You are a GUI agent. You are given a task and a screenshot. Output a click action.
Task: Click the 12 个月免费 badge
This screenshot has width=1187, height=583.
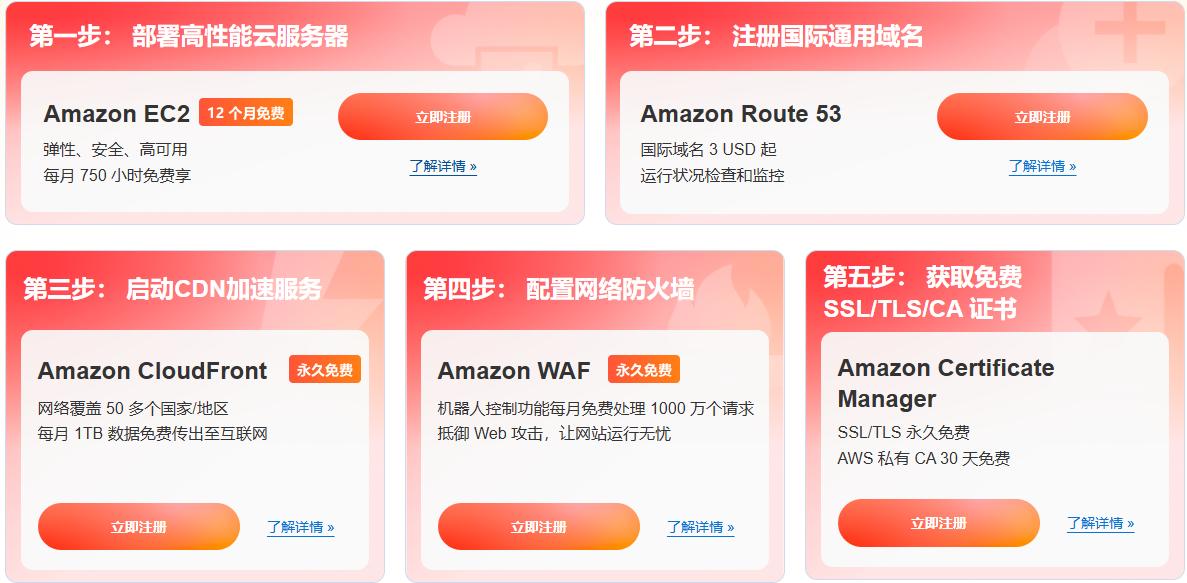pyautogui.click(x=246, y=113)
